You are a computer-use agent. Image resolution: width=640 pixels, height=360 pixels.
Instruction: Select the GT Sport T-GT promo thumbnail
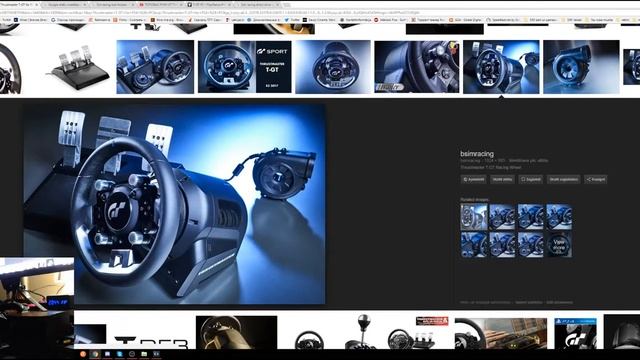(x=245, y=67)
